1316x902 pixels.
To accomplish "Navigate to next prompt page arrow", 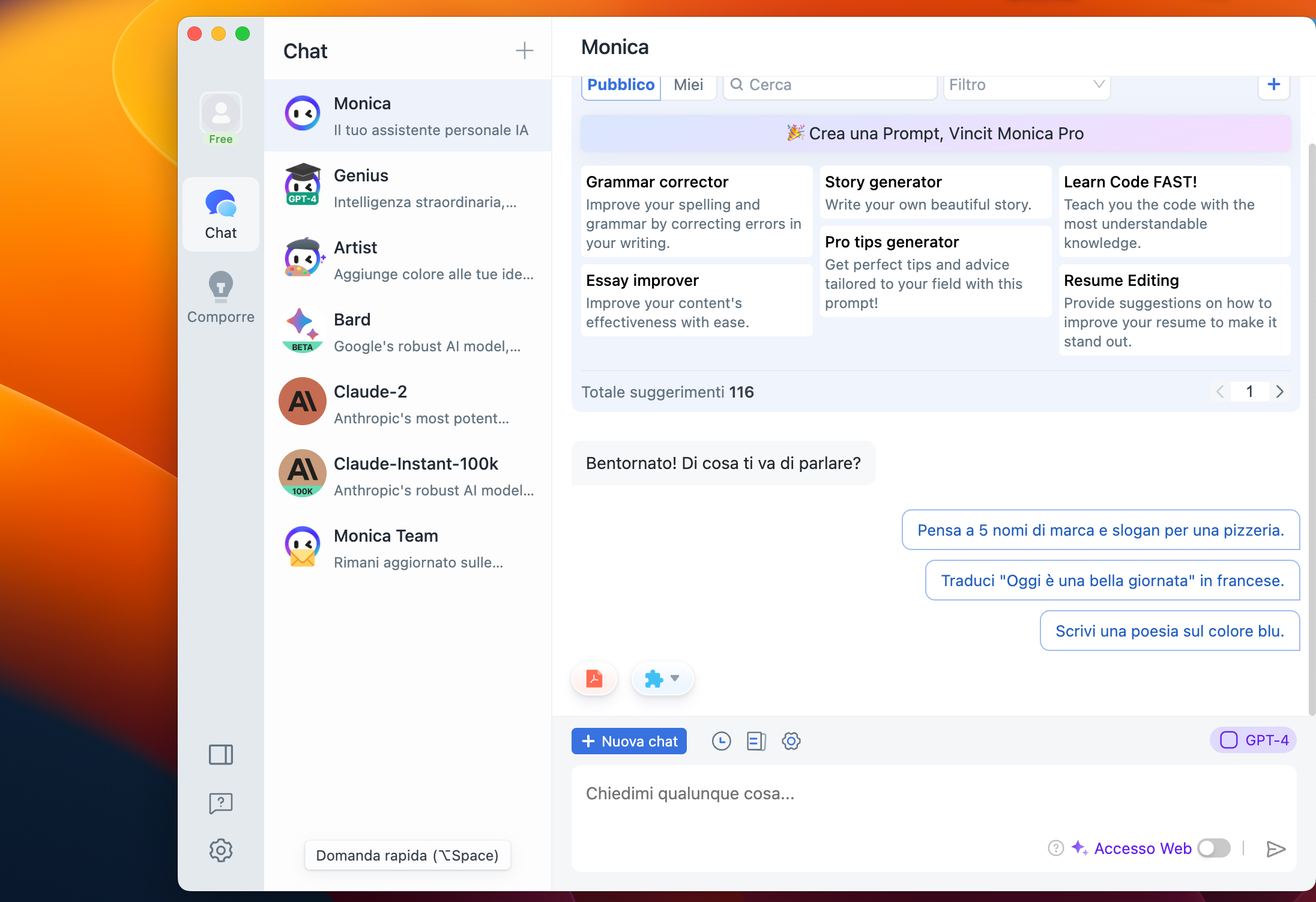I will coord(1280,392).
